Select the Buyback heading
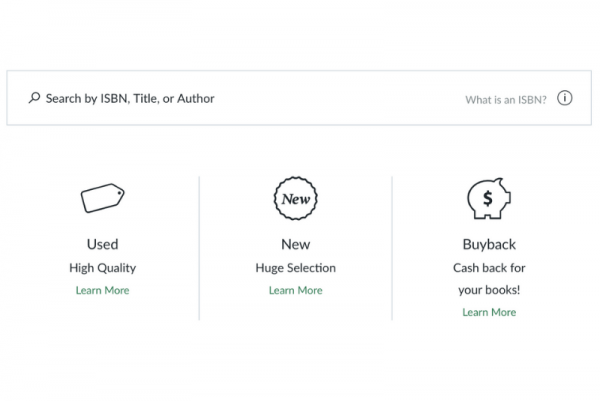Viewport: 600px width, 401px height. [489, 244]
